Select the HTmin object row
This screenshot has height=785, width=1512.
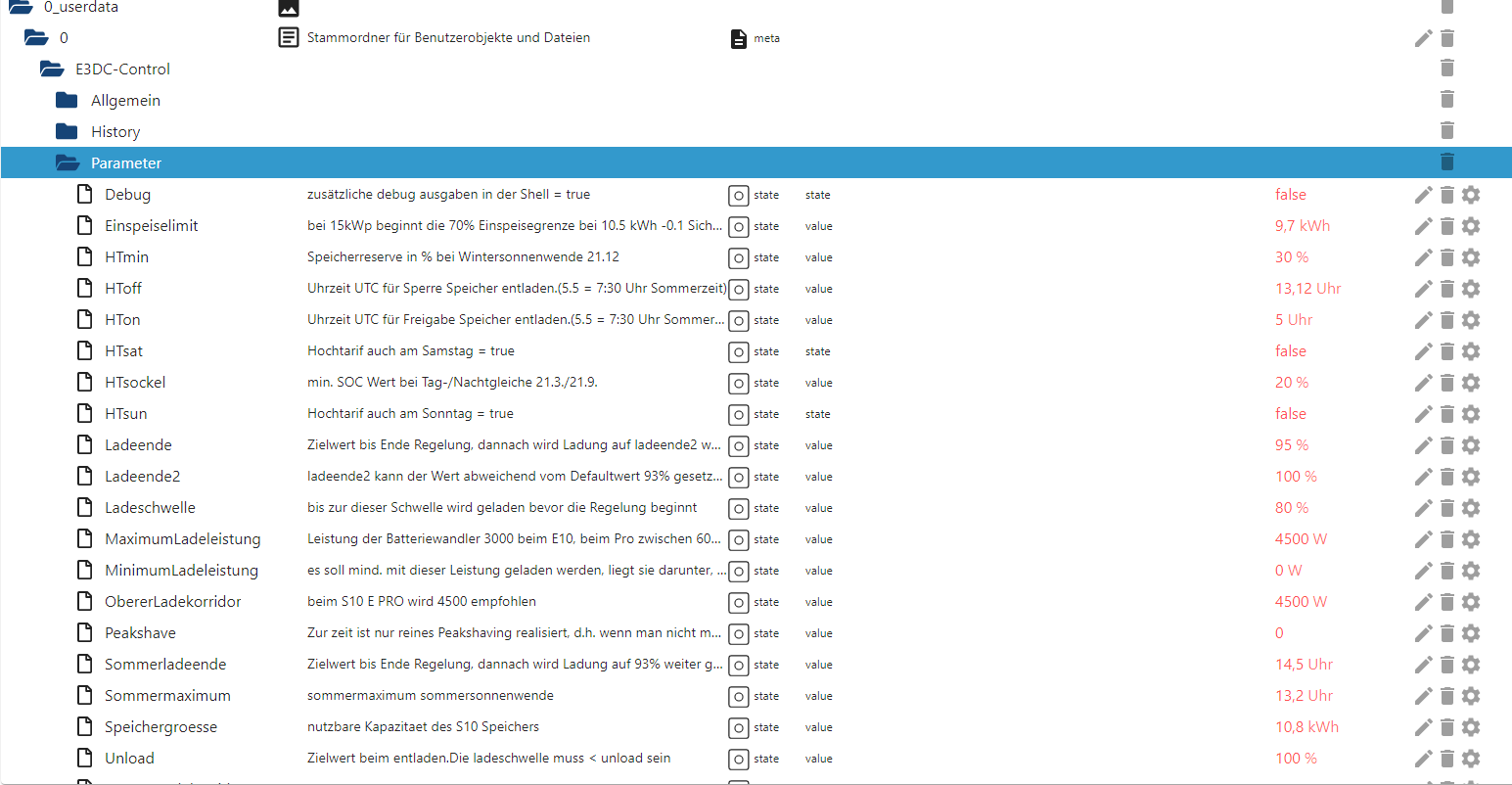756,257
